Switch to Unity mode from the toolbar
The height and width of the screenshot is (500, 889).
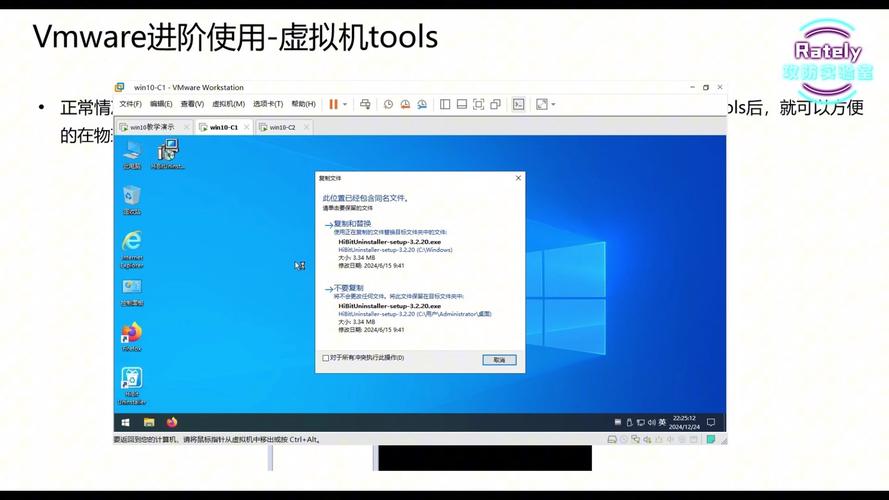click(x=496, y=104)
